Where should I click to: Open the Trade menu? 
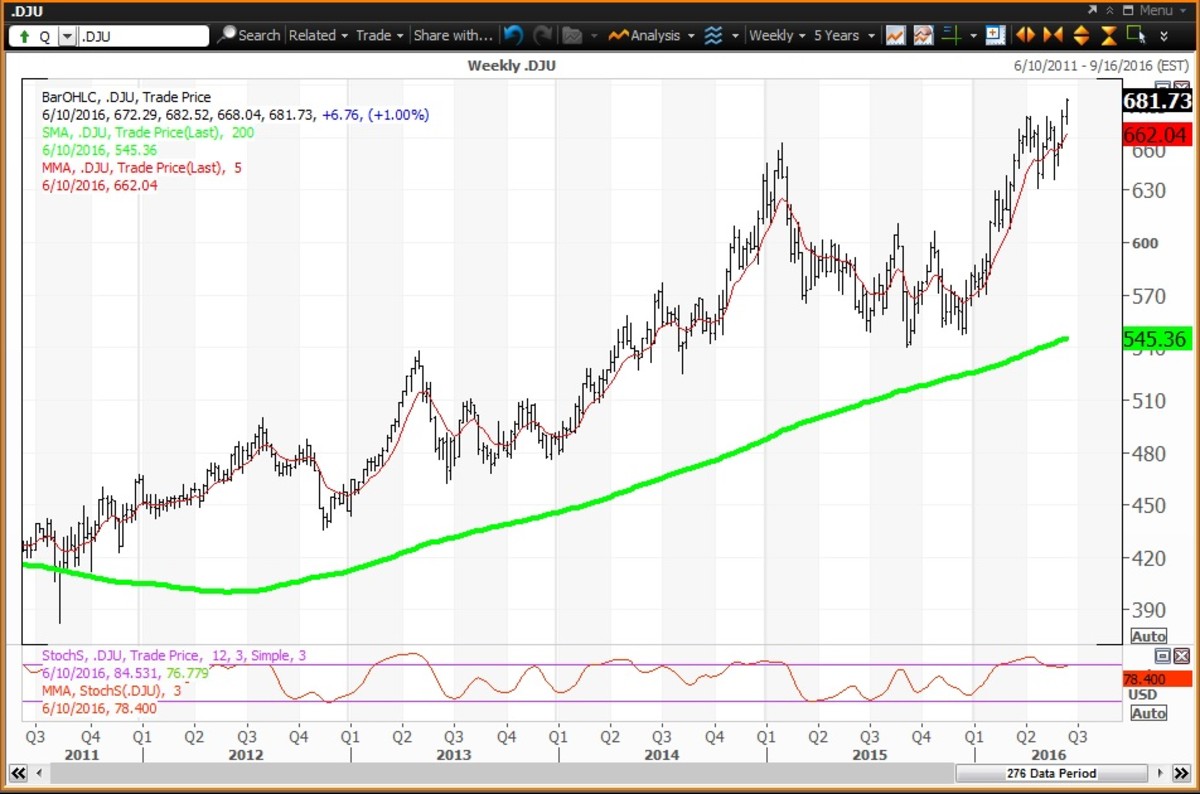[x=379, y=35]
